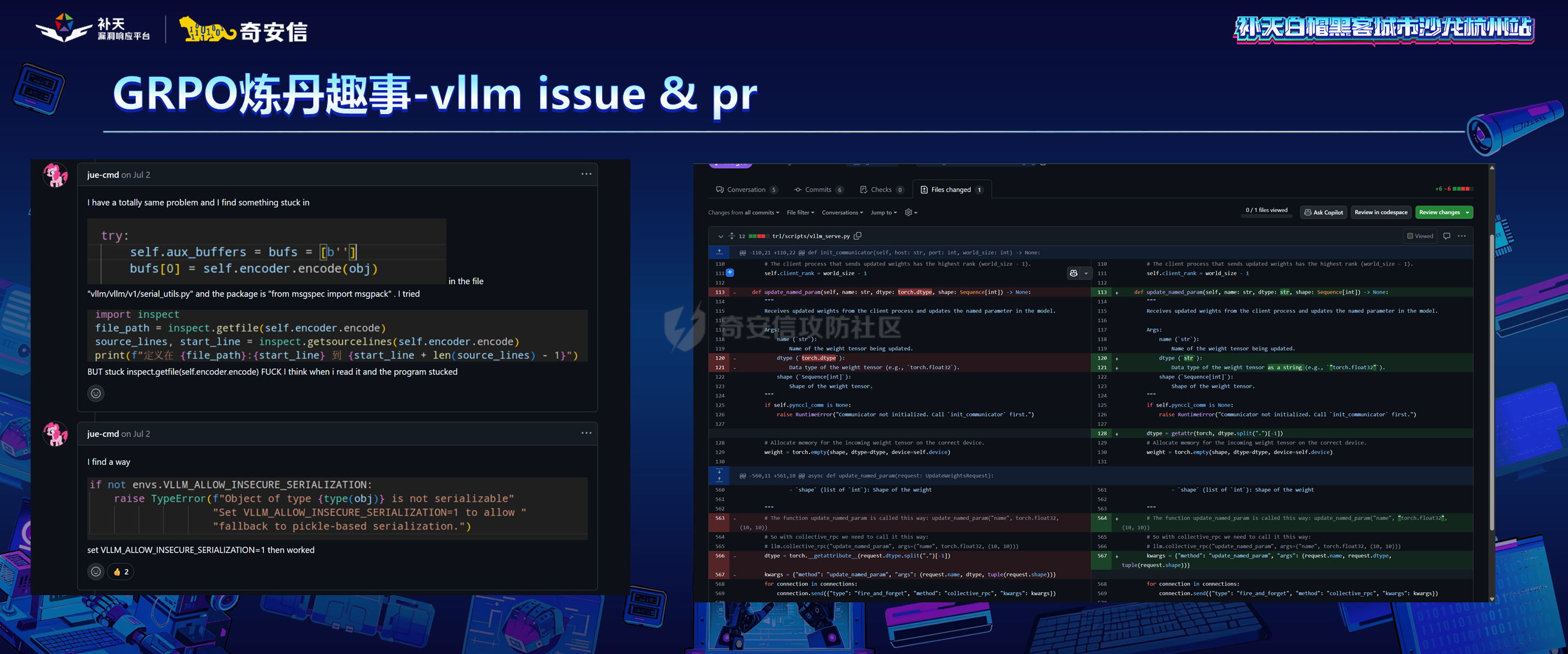The height and width of the screenshot is (654, 1568).
Task: Click the thumbs up 2 reaction
Action: (x=121, y=571)
